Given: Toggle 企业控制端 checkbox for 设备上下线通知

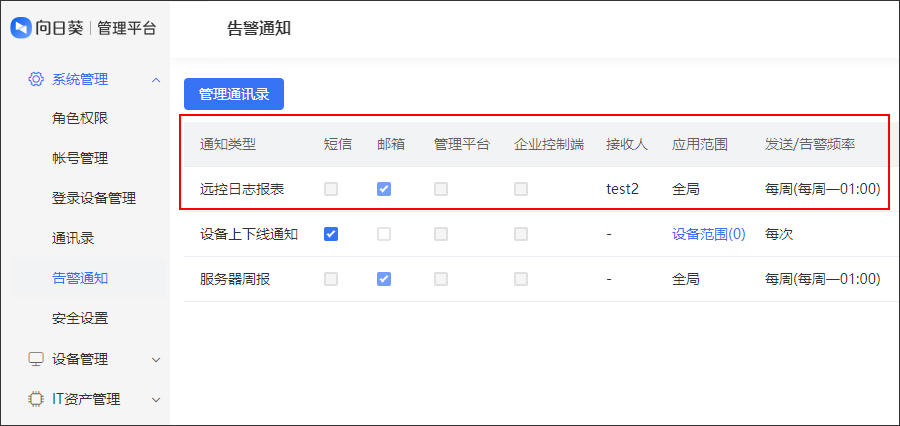Looking at the screenshot, I should click(x=521, y=234).
